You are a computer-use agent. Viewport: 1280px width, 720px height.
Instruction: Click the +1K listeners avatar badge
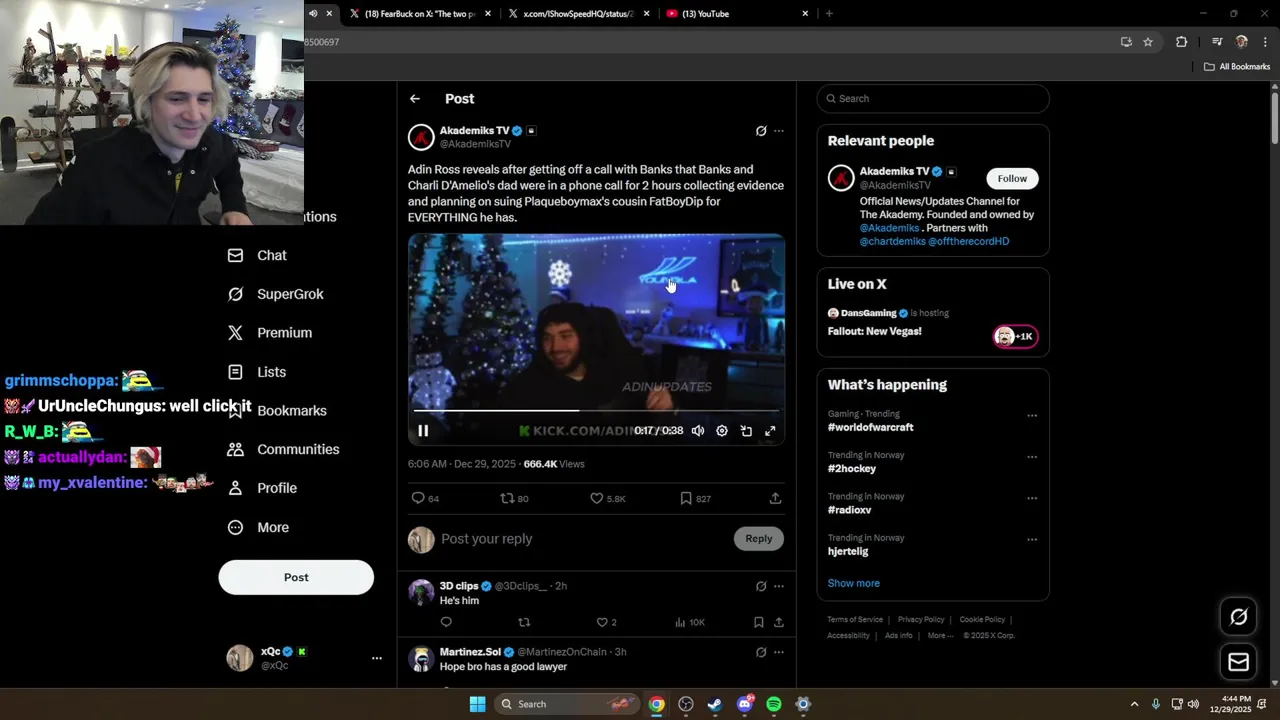(x=1015, y=337)
